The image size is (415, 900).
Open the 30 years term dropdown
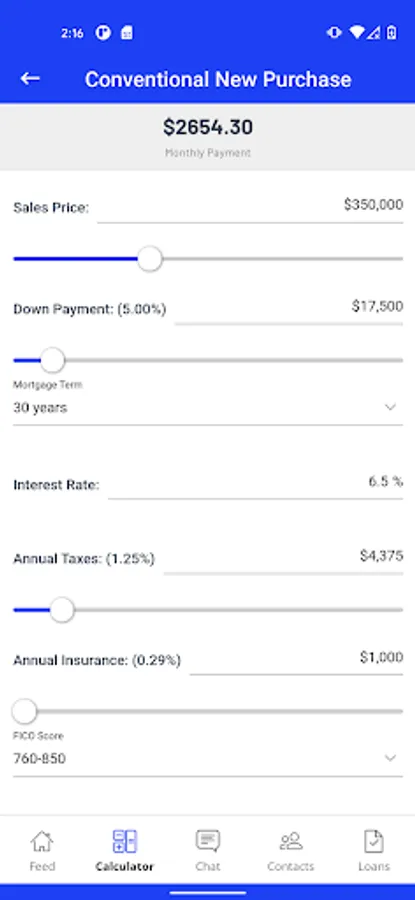(208, 408)
